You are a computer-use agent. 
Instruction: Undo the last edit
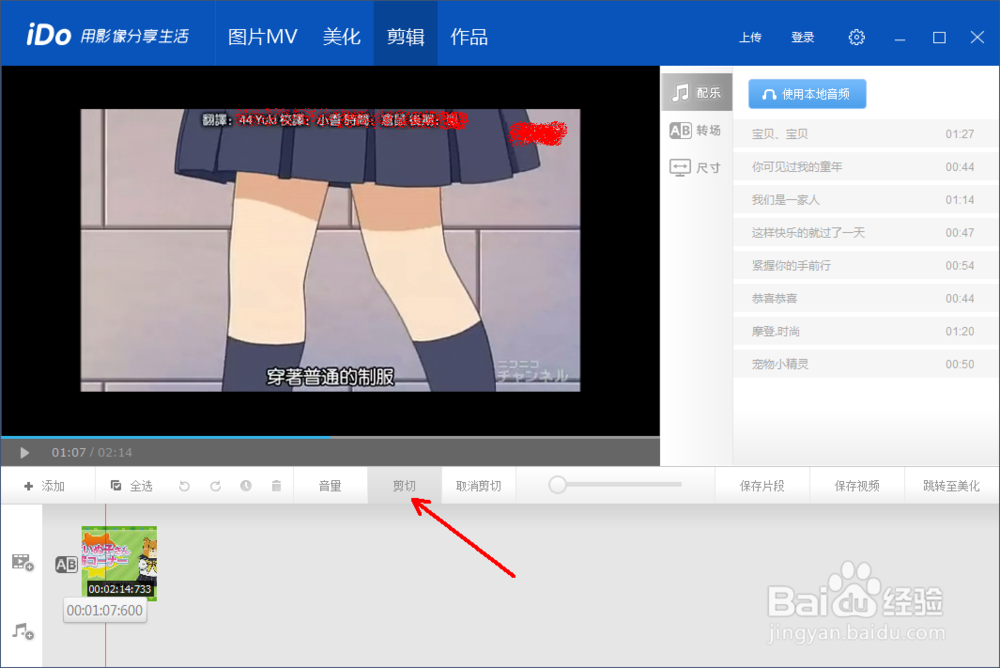[183, 485]
